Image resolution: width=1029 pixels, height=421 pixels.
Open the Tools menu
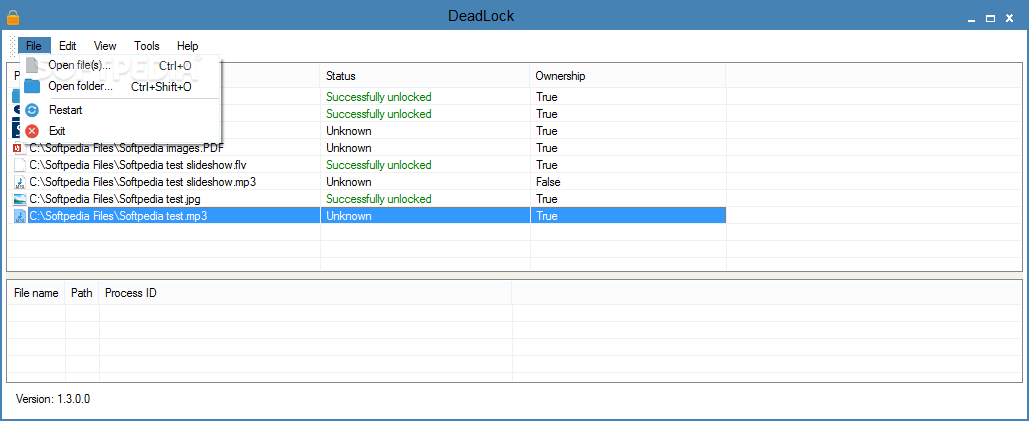pos(147,46)
